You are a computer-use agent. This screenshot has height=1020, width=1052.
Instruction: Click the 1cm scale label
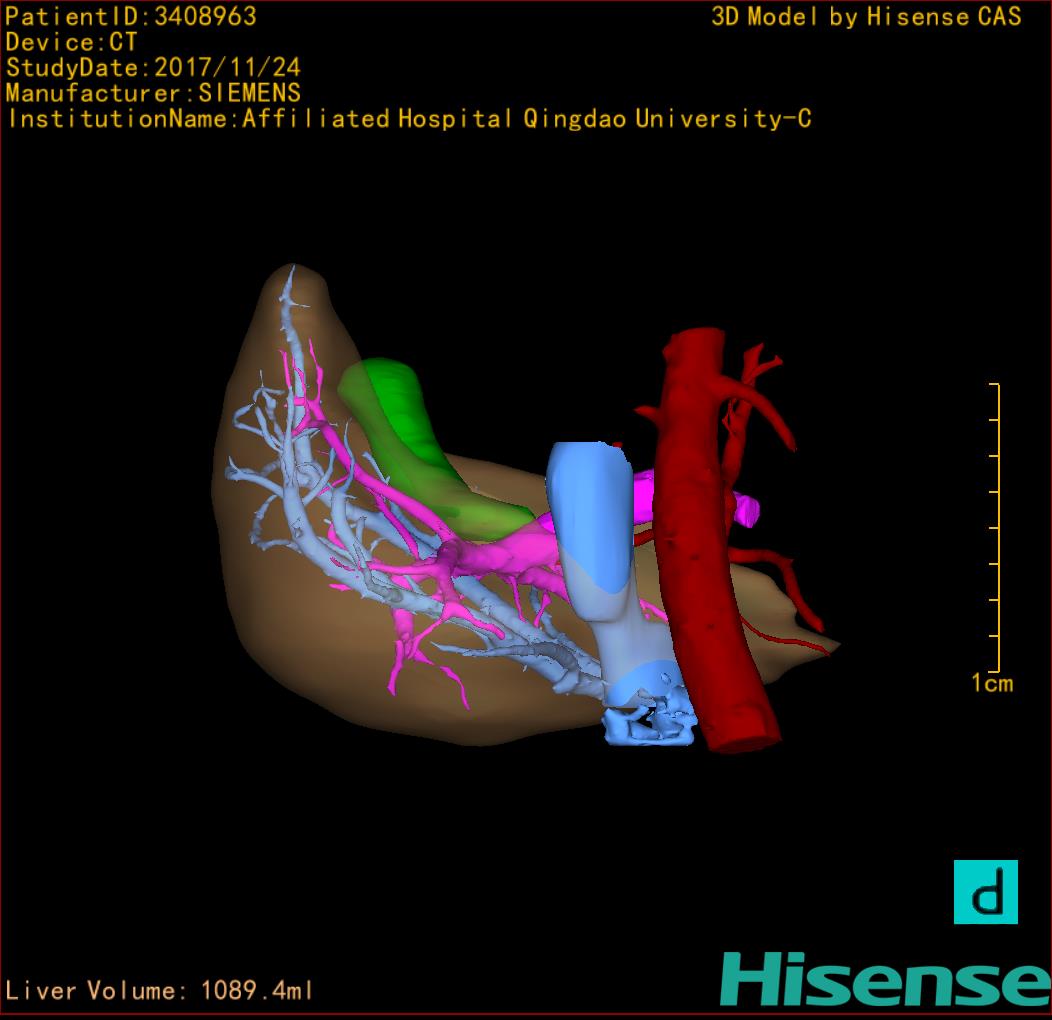point(992,684)
